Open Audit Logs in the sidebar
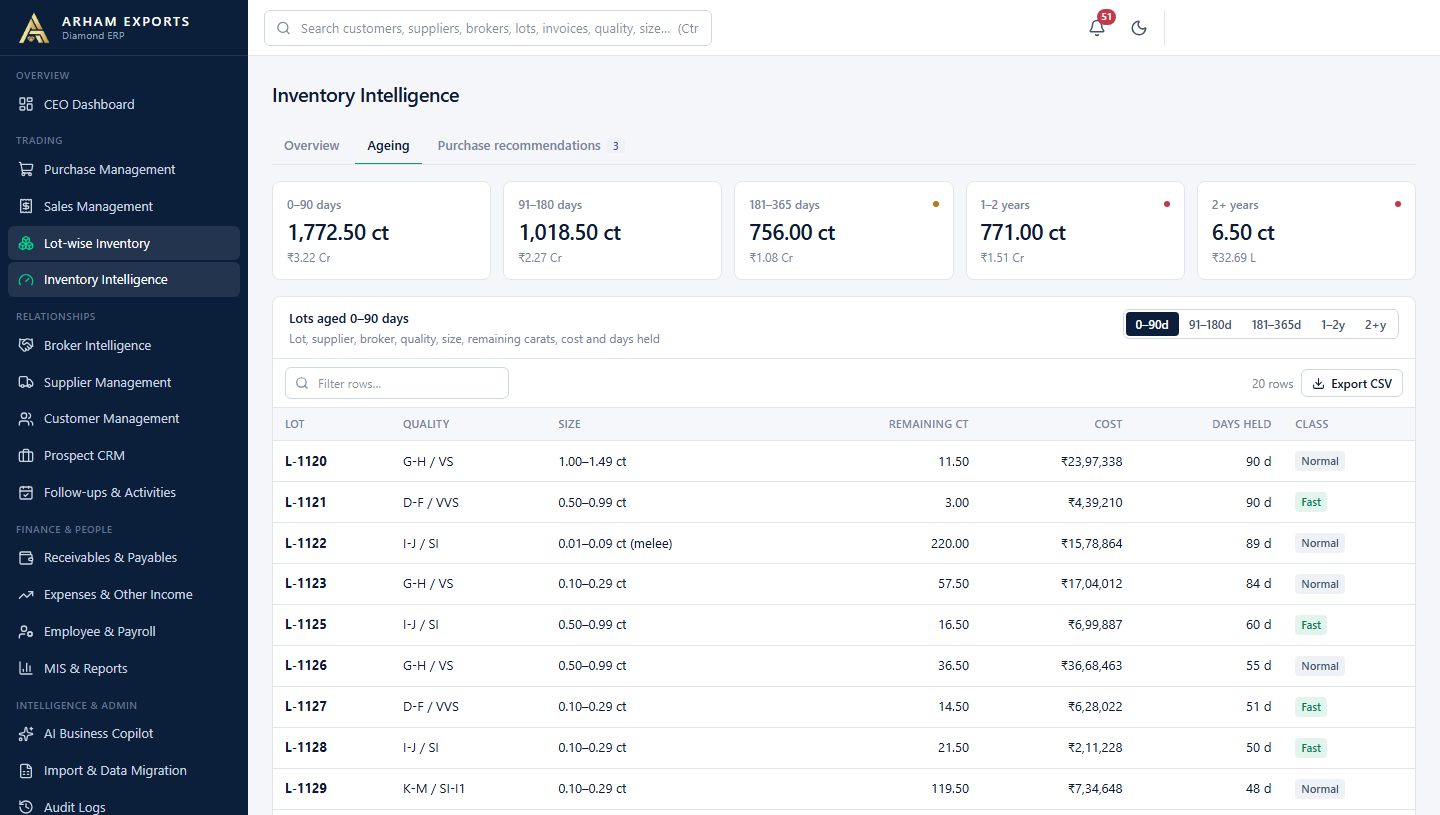Viewport: 1440px width, 815px height. [124, 806]
